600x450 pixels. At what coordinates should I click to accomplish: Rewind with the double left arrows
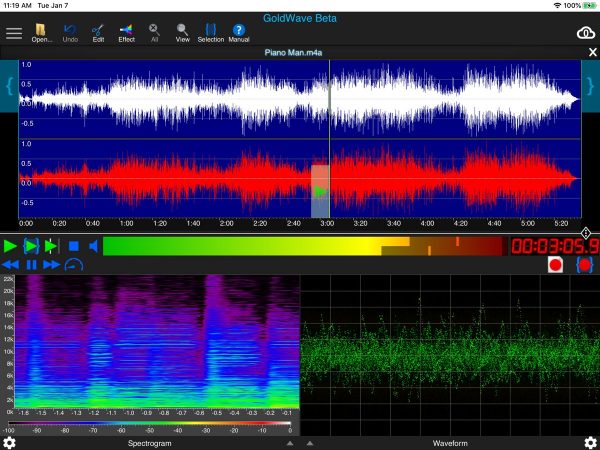coord(10,265)
